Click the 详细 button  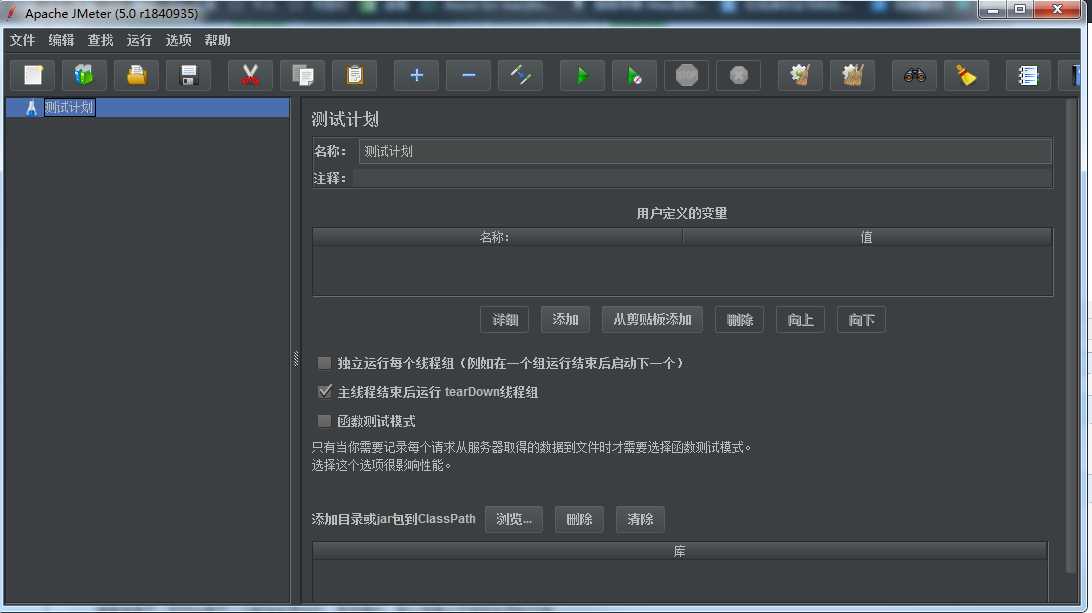504,320
